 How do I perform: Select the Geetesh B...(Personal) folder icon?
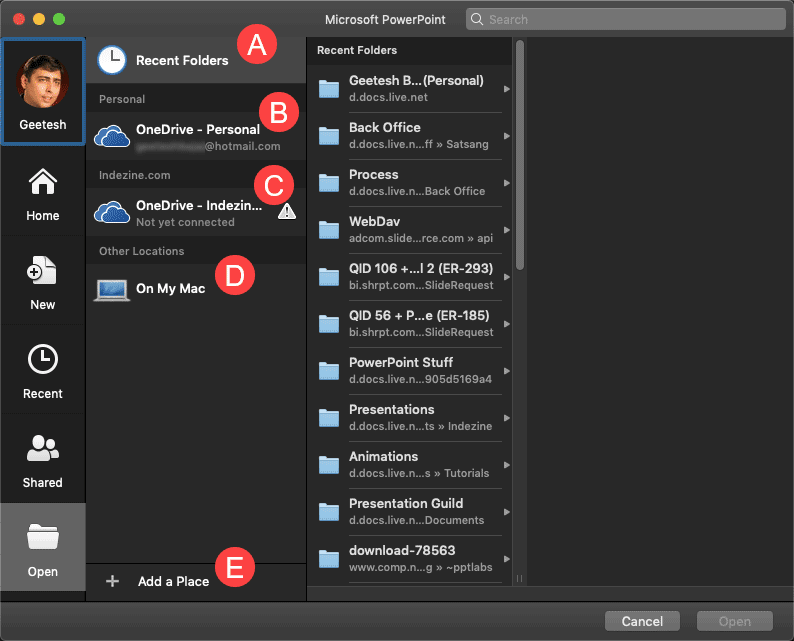[329, 89]
